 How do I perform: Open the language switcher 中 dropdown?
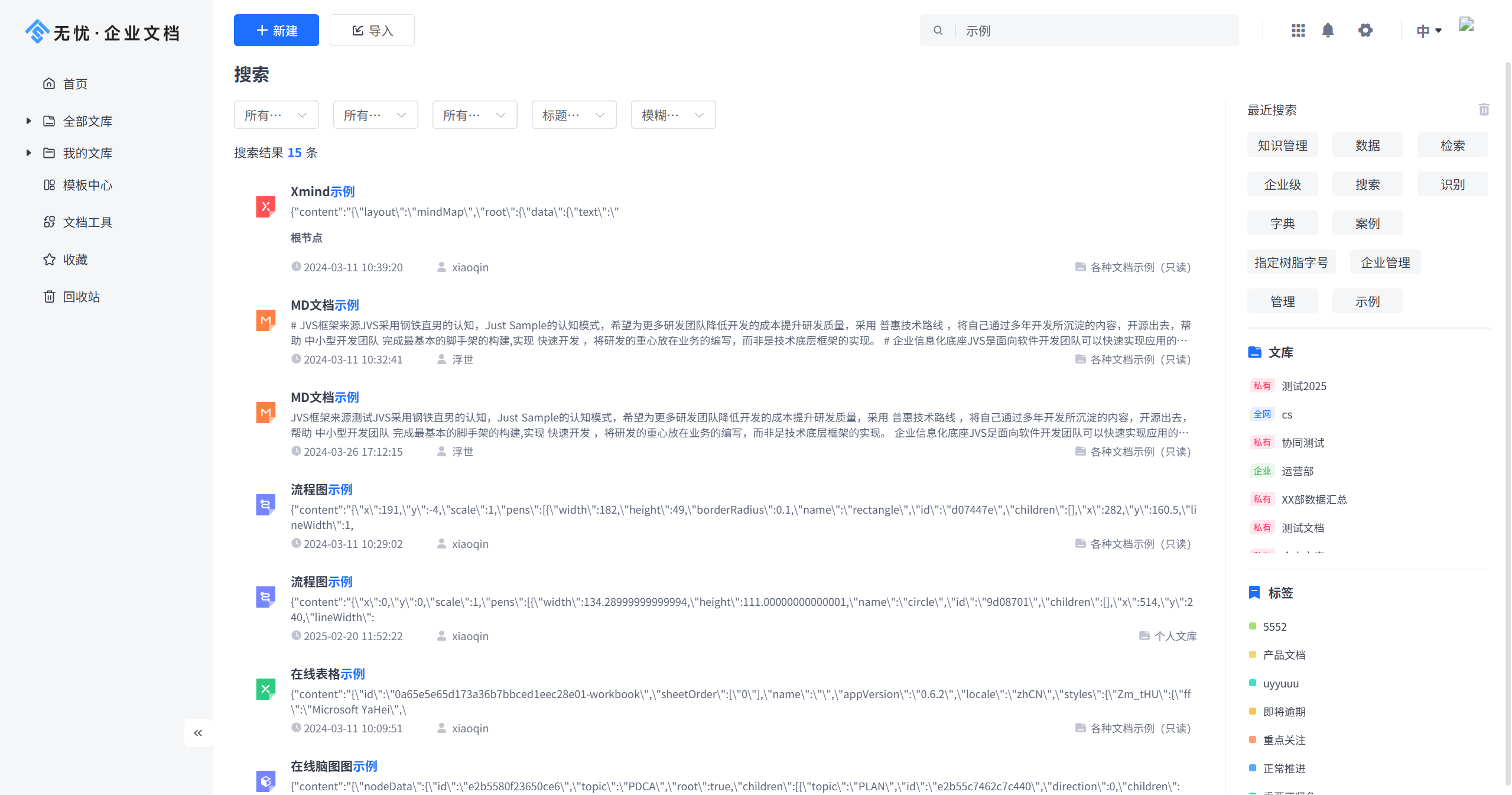[x=1428, y=31]
